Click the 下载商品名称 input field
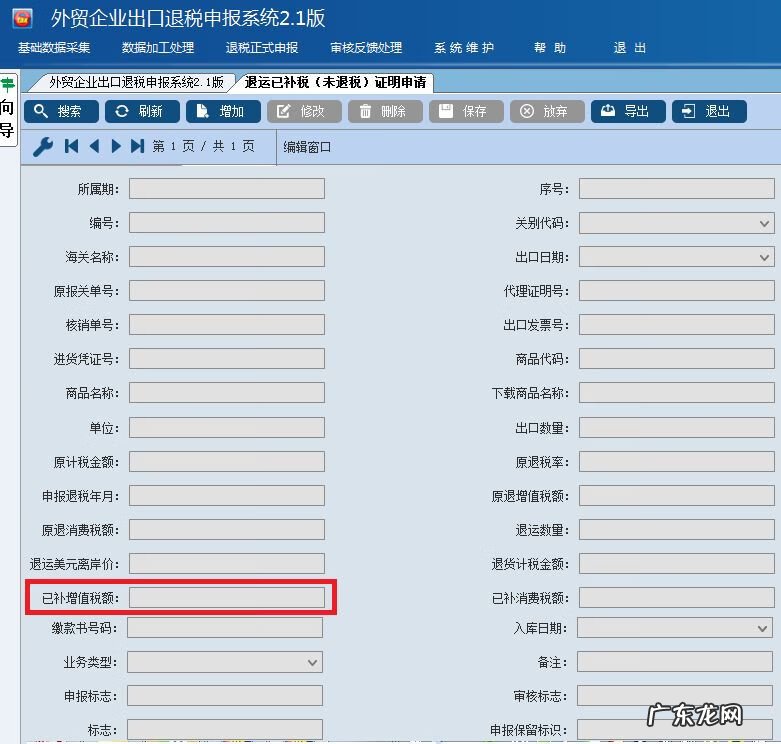The height and width of the screenshot is (744, 781). [676, 393]
